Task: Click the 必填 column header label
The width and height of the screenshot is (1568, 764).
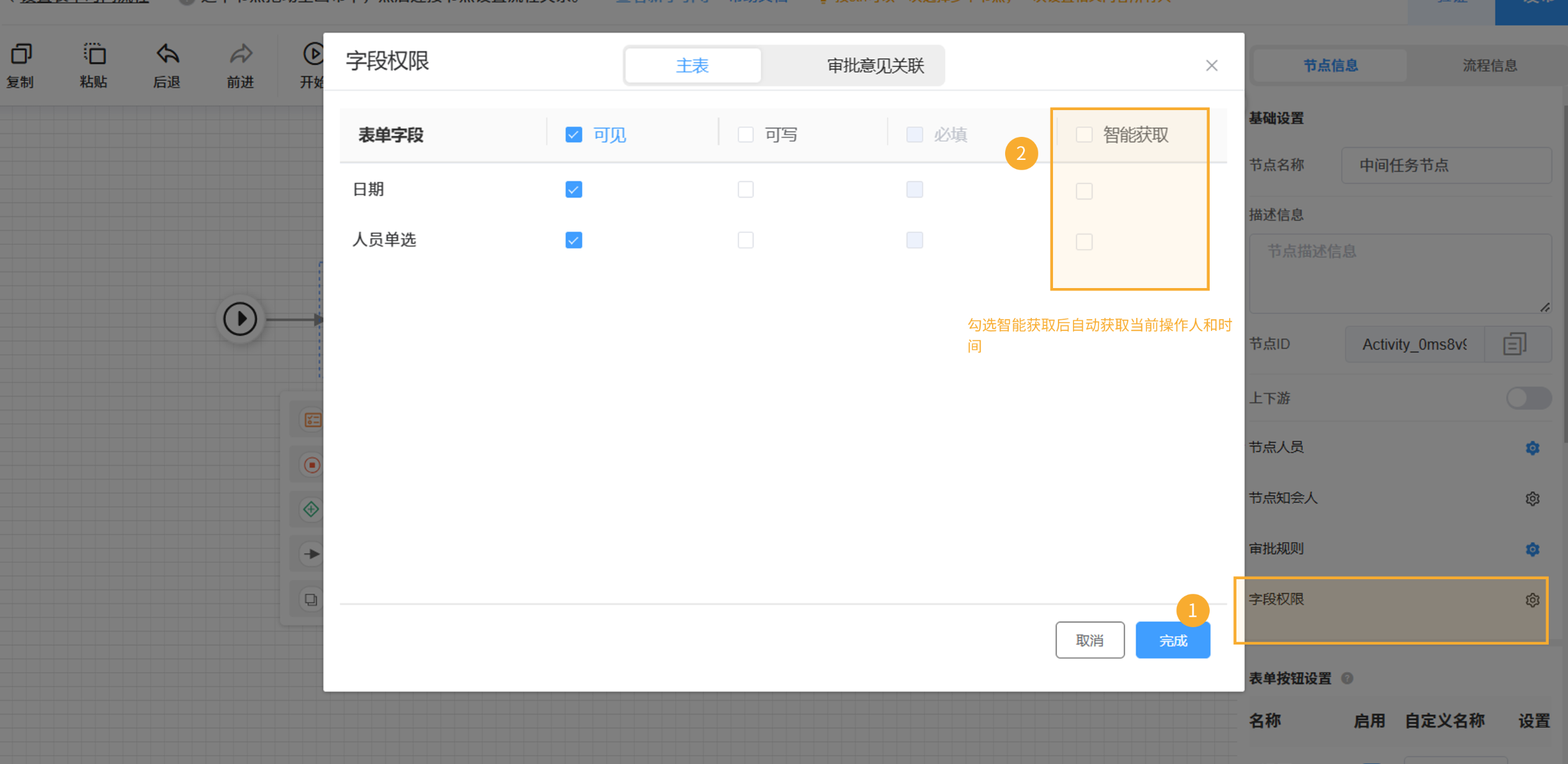Action: click(x=950, y=135)
